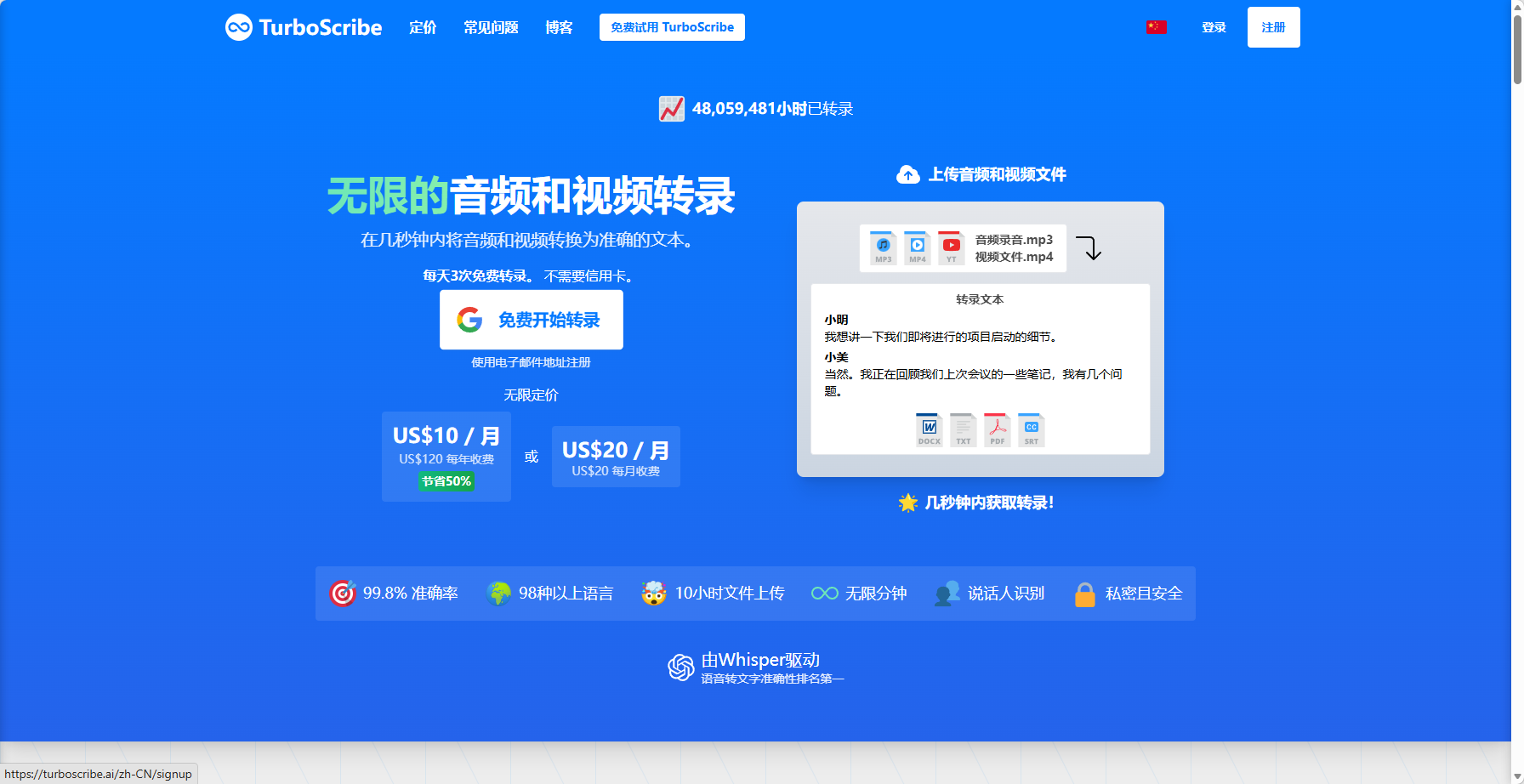This screenshot has width=1524, height=784.
Task: Click the 每天3次免费转录 text
Action: tap(478, 276)
